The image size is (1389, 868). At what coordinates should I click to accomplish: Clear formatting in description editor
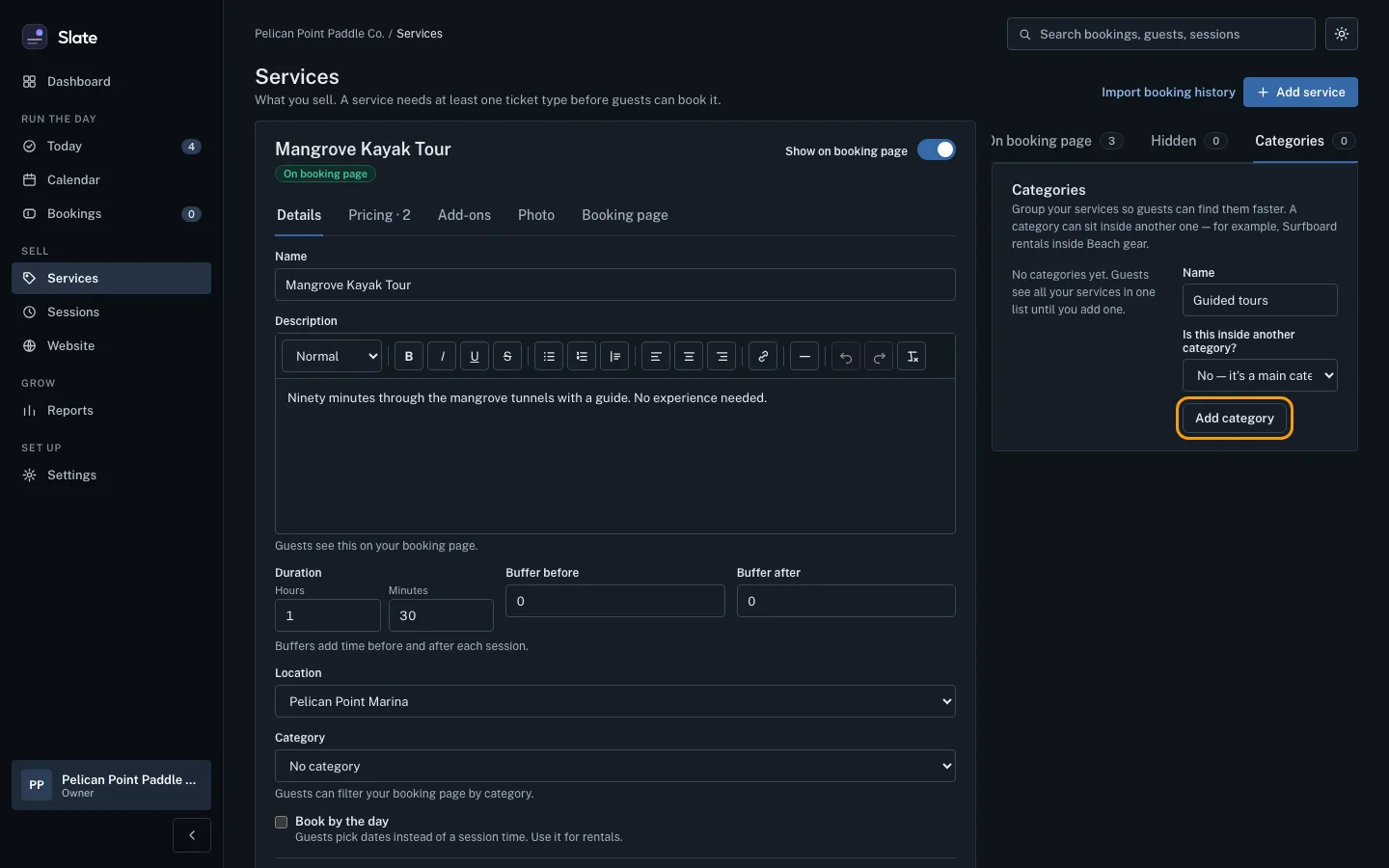point(912,357)
